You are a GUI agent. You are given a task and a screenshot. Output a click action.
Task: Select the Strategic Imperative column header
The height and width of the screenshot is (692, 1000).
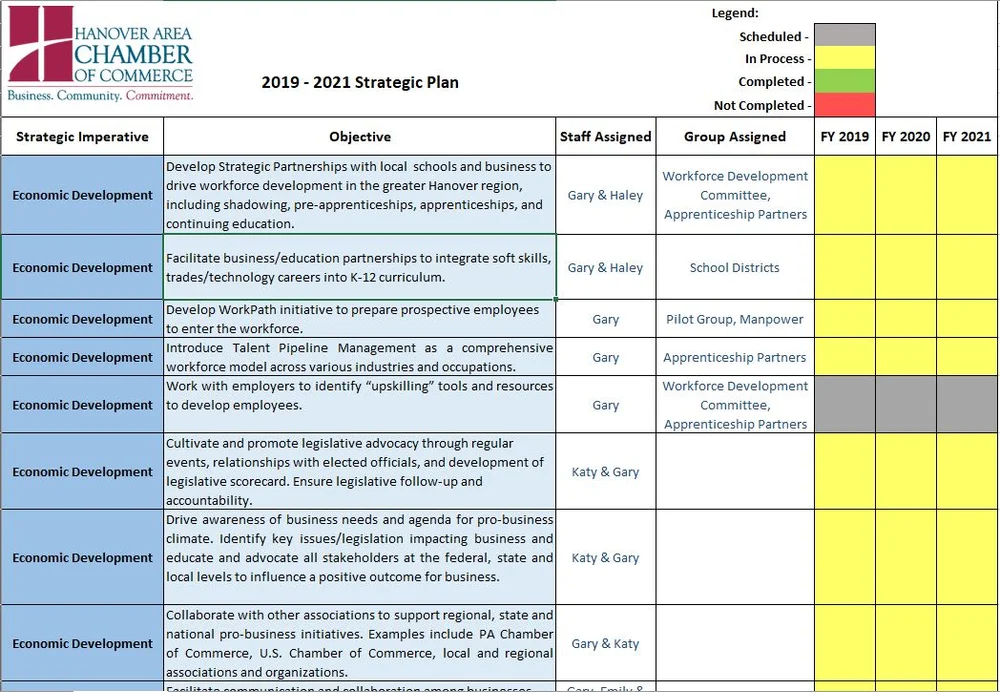81,136
